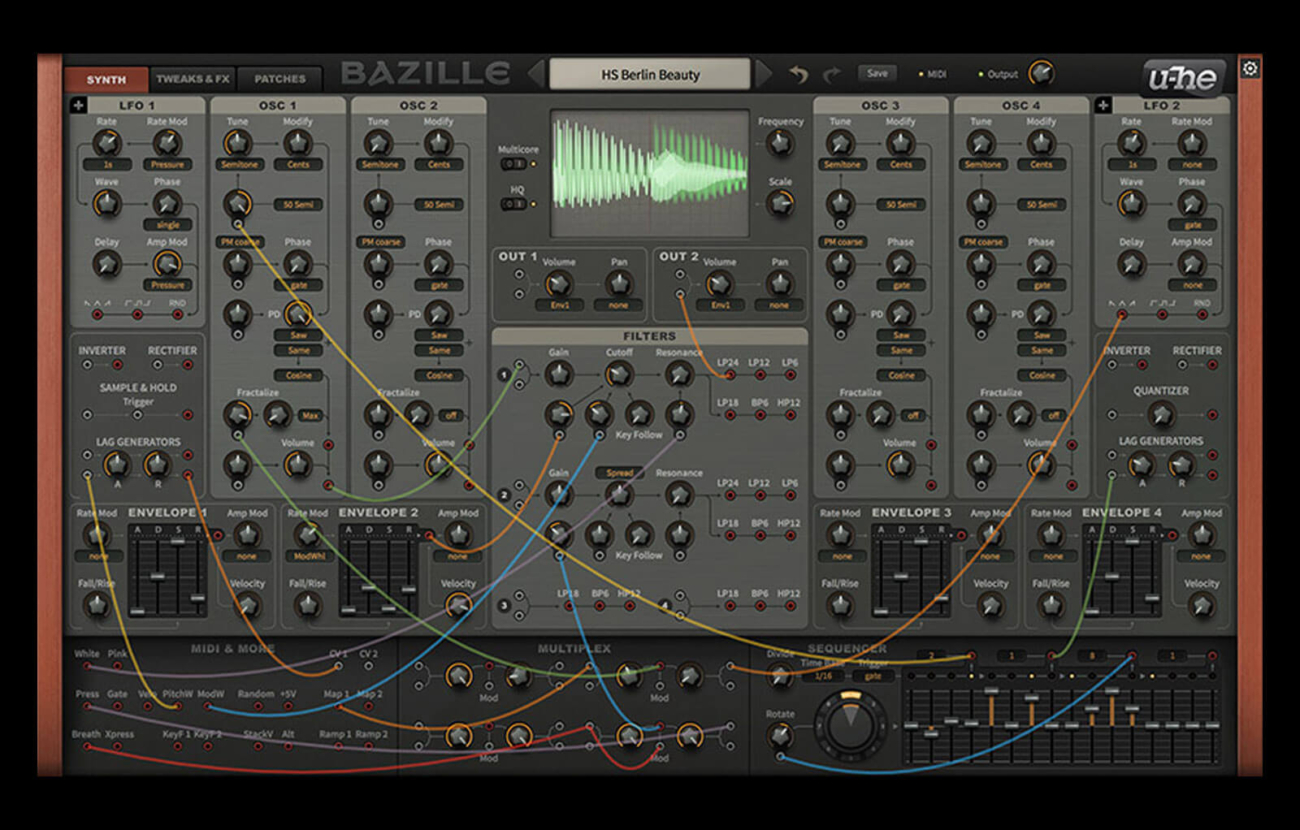Click the redo arrow icon
The width and height of the screenshot is (1300, 830).
click(x=831, y=74)
